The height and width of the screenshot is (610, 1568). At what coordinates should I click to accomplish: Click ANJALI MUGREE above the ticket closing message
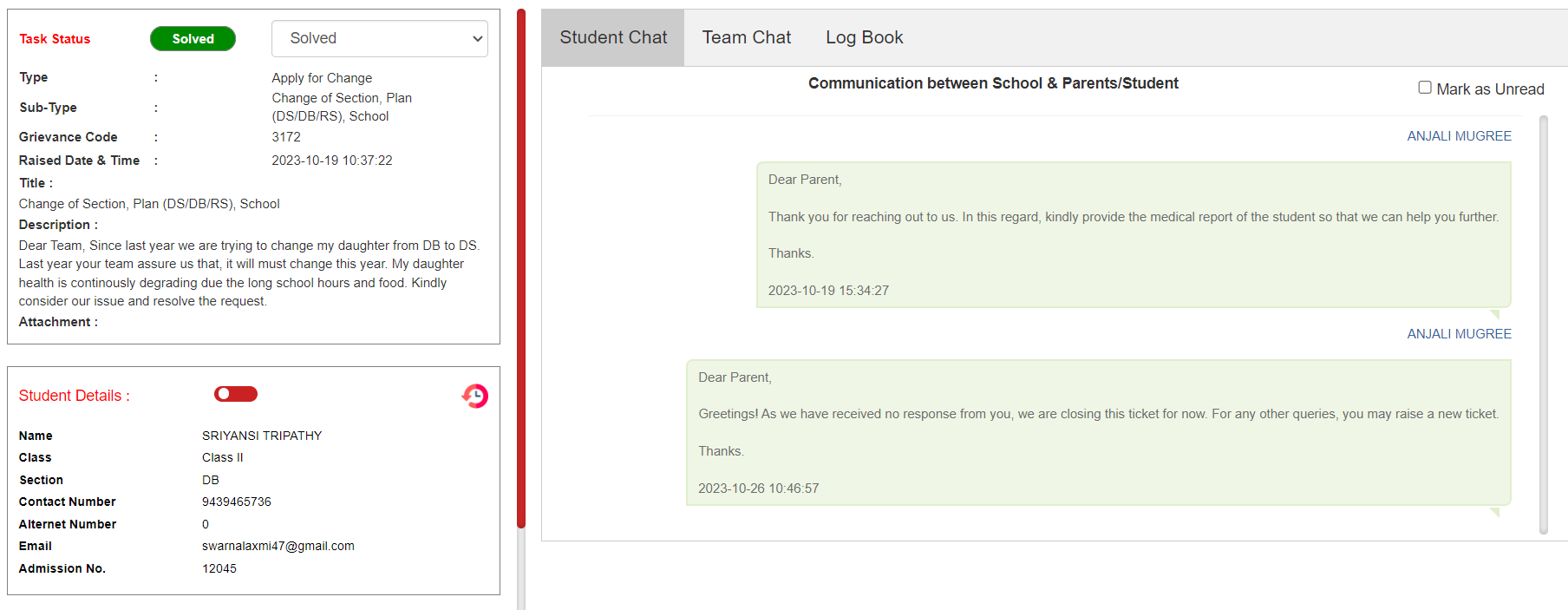coord(1459,334)
